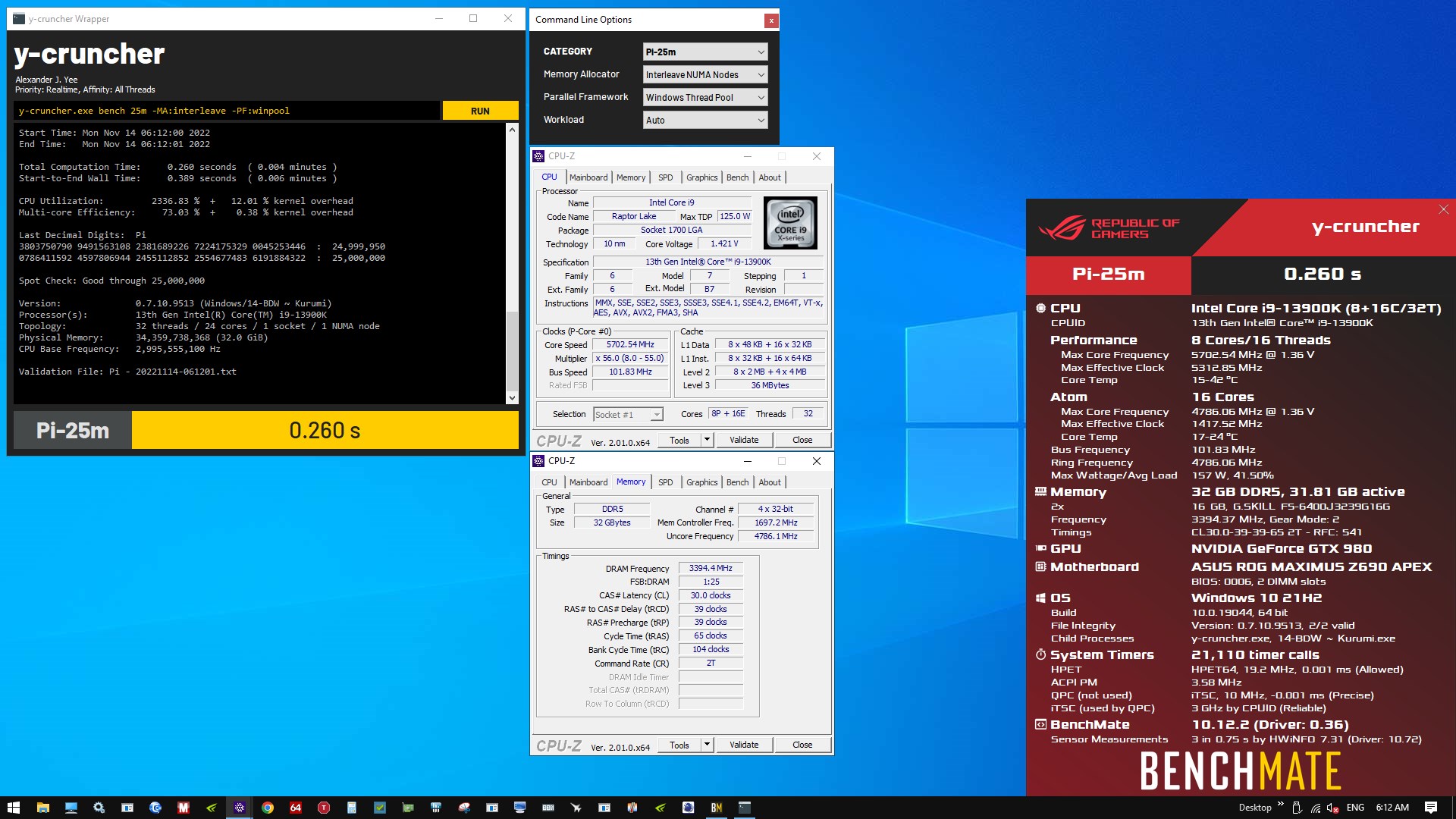Expand Tools arrow in lower CPU-Z window
This screenshot has width=1456, height=819.
(707, 745)
